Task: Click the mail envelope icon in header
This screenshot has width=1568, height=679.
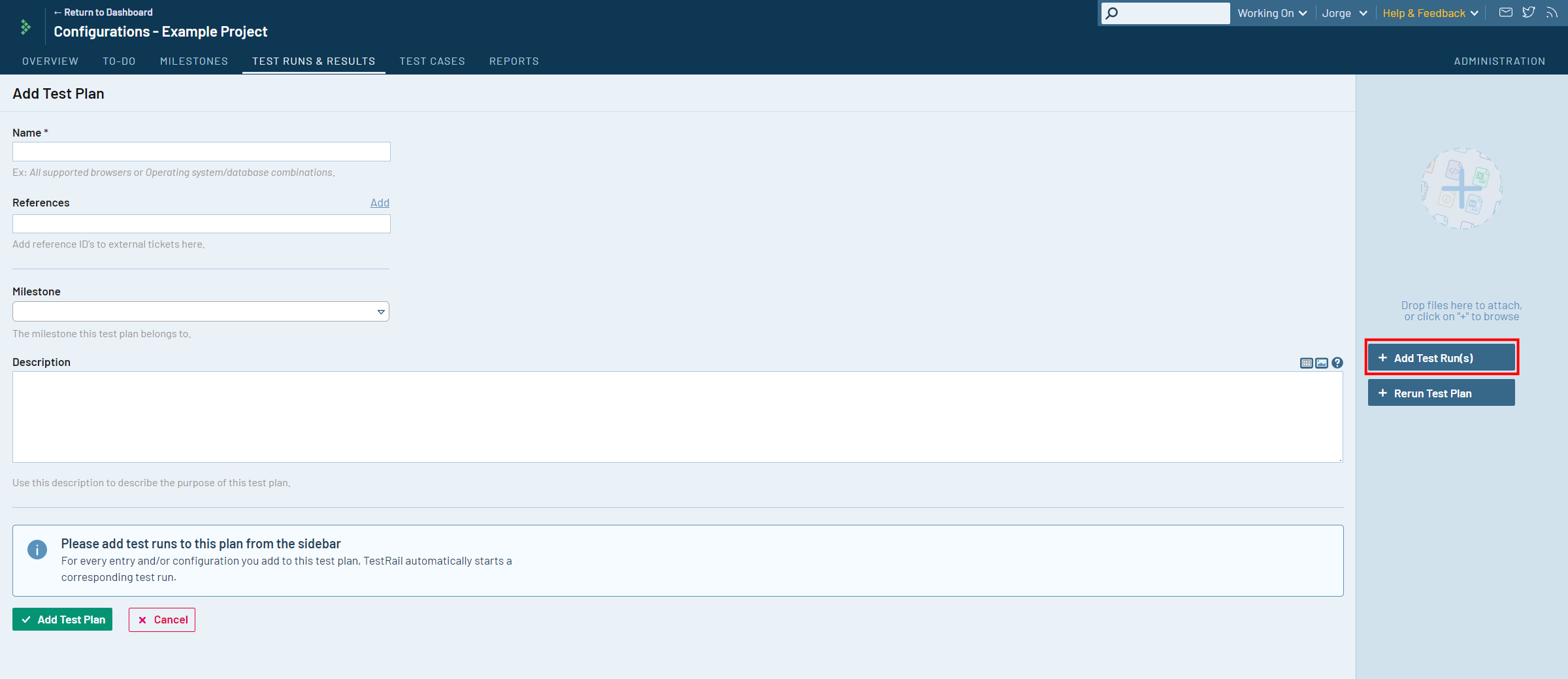Action: pos(1505,12)
